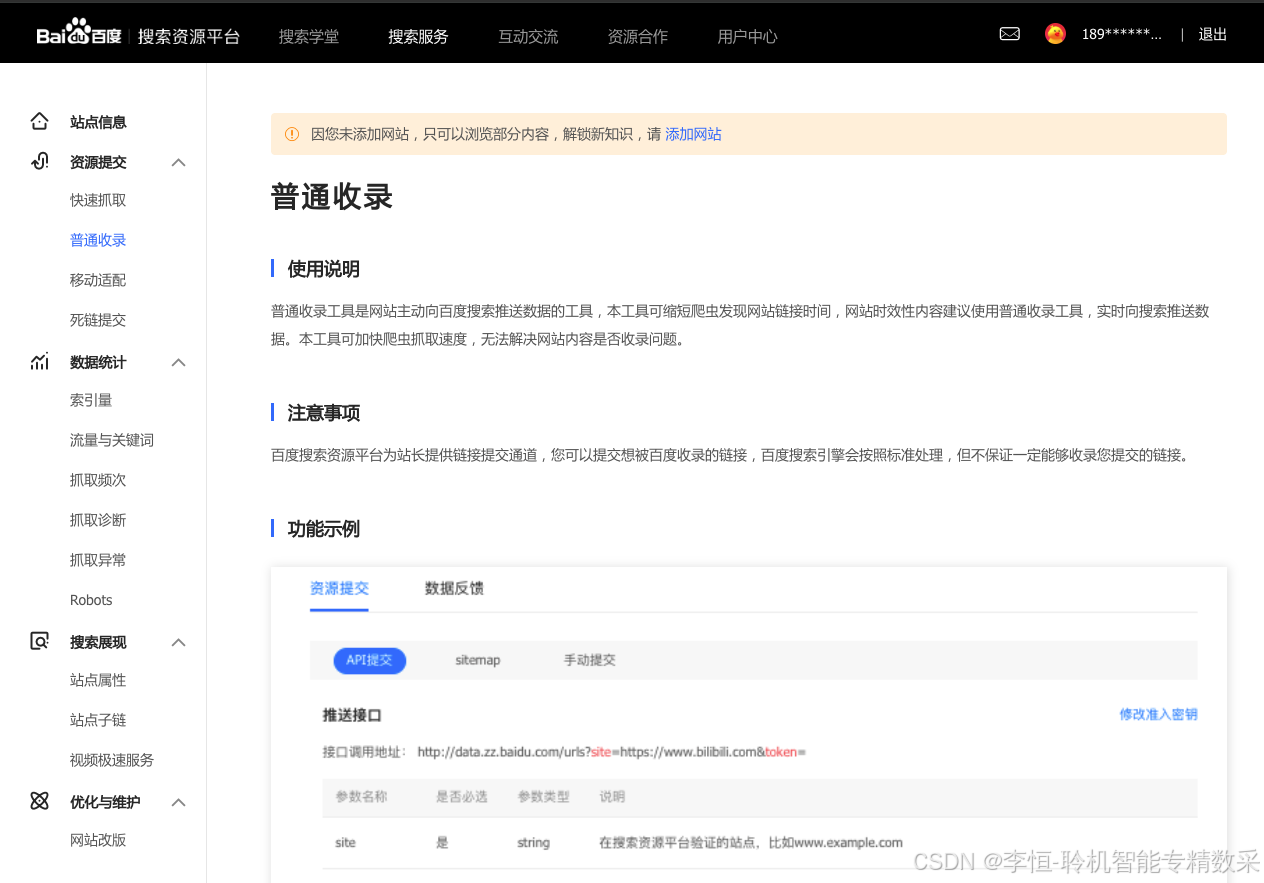Click the 优化与维护 sidebar icon

(x=39, y=802)
